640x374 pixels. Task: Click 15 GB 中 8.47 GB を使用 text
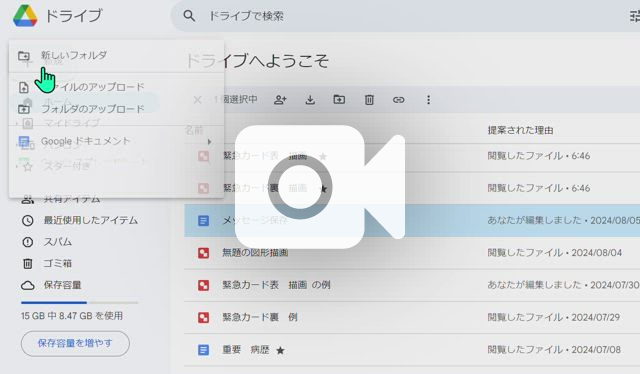tap(72, 316)
